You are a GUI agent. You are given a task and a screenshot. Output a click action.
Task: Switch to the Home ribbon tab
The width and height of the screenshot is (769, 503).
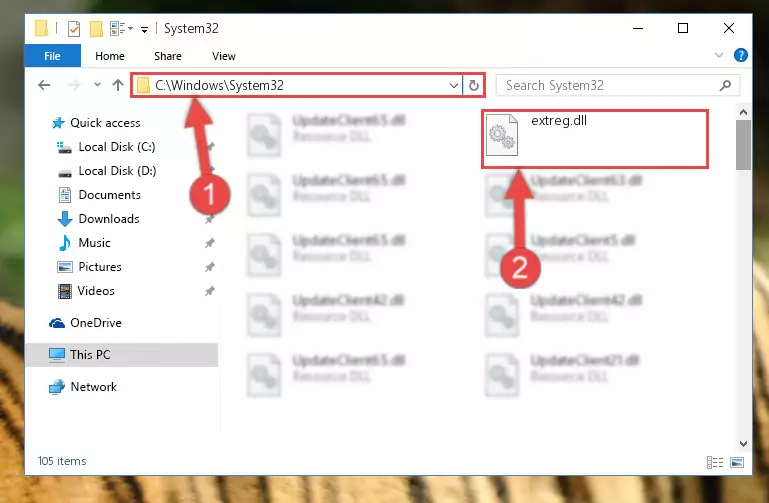pyautogui.click(x=110, y=56)
